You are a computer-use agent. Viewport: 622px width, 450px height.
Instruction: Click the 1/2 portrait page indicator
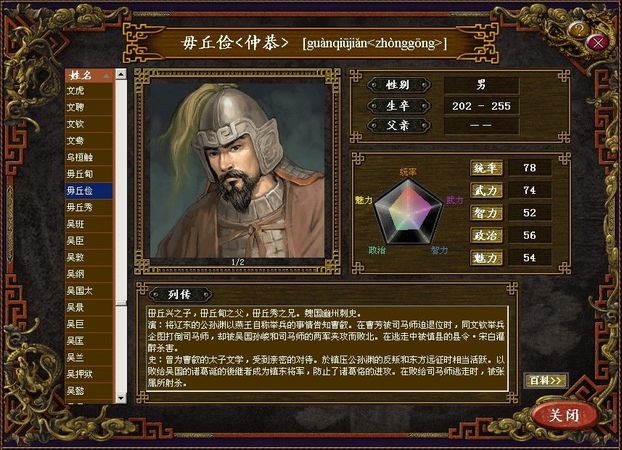[238, 262]
